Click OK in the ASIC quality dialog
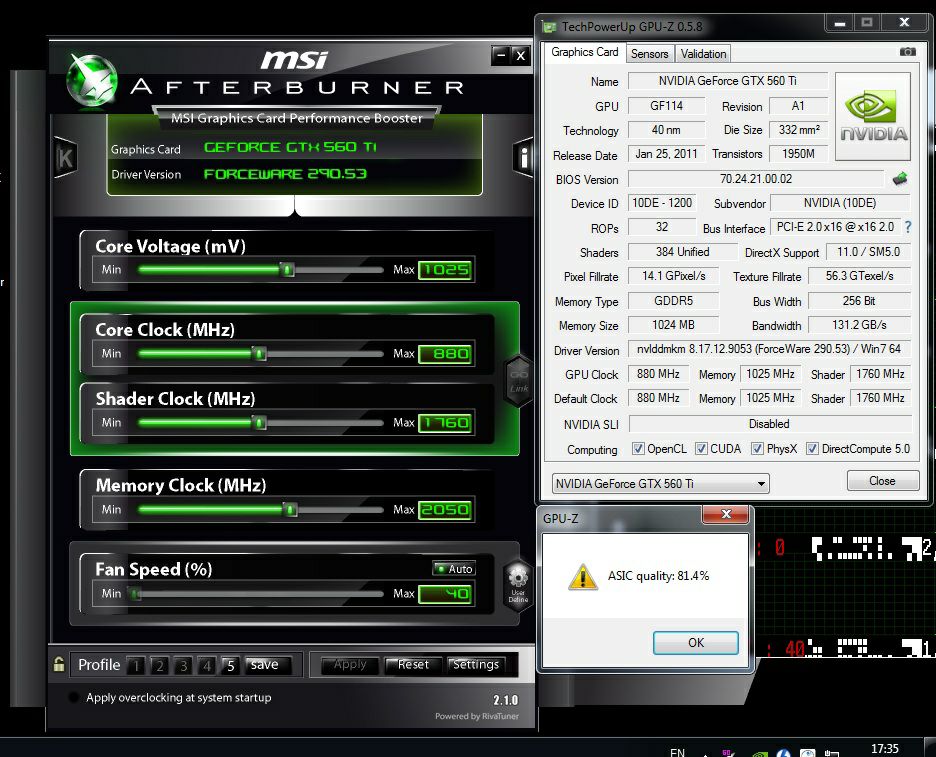The height and width of the screenshot is (757, 936). pos(695,642)
